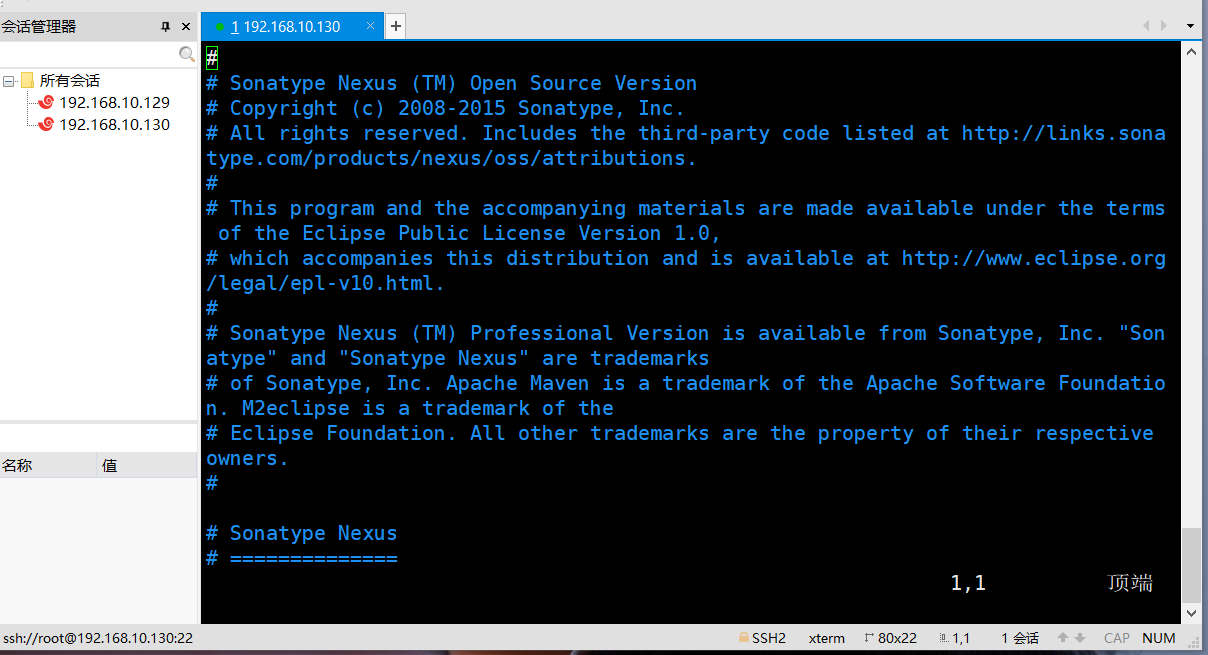Click the '/legal/epl-v10.html.' terminal text
1208x655 pixels.
pyautogui.click(x=326, y=283)
